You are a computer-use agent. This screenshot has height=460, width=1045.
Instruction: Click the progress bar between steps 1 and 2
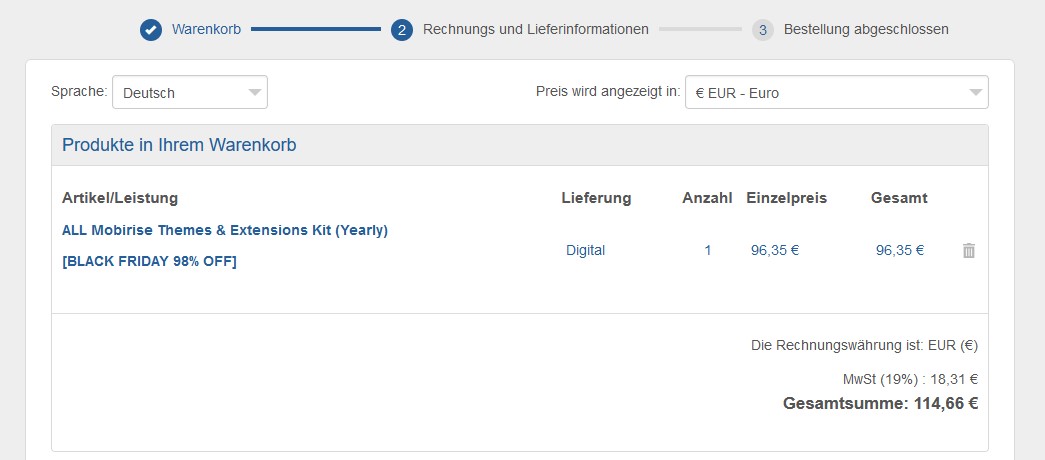click(316, 30)
